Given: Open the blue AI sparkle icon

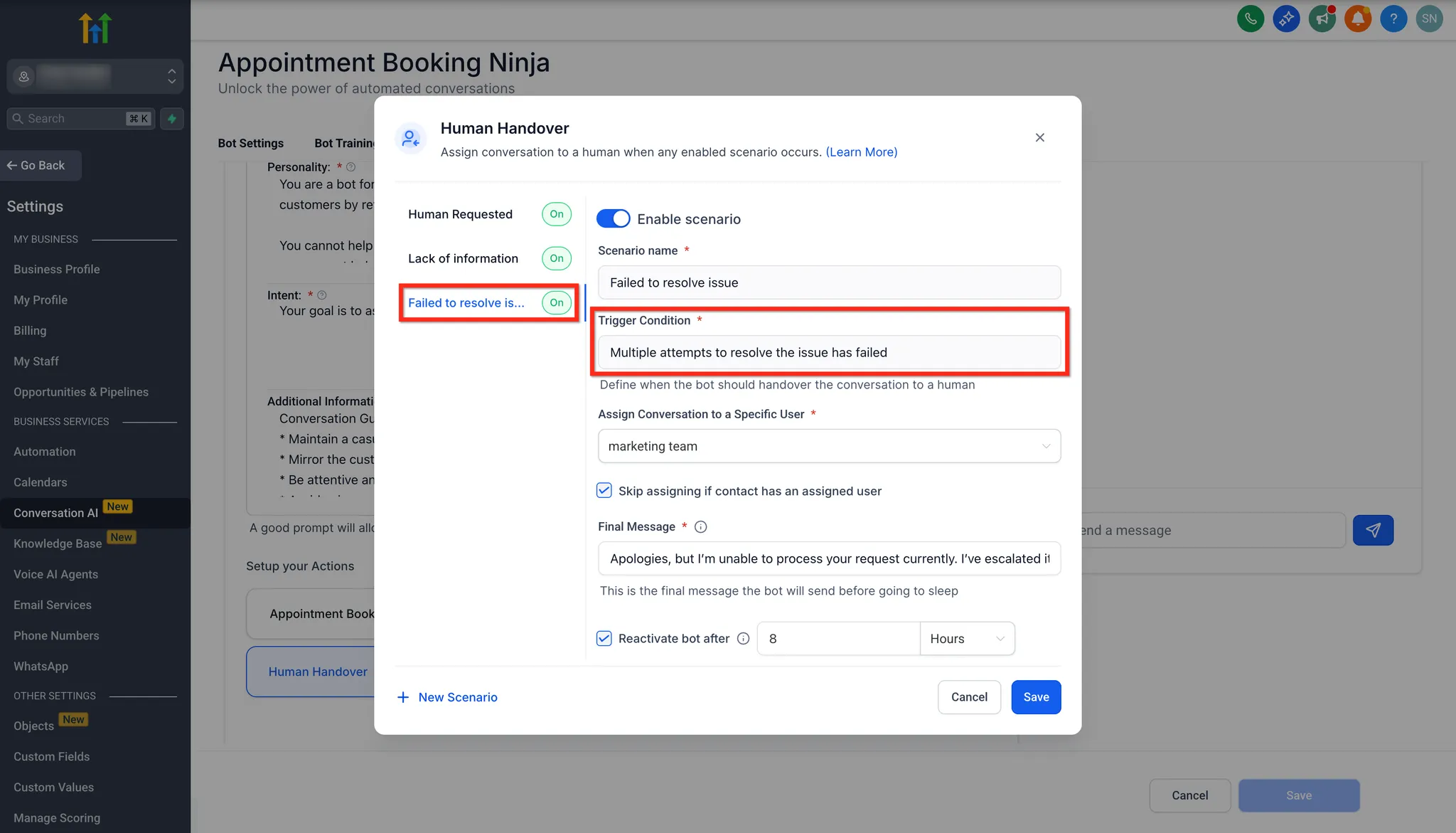Looking at the screenshot, I should coord(1286,18).
